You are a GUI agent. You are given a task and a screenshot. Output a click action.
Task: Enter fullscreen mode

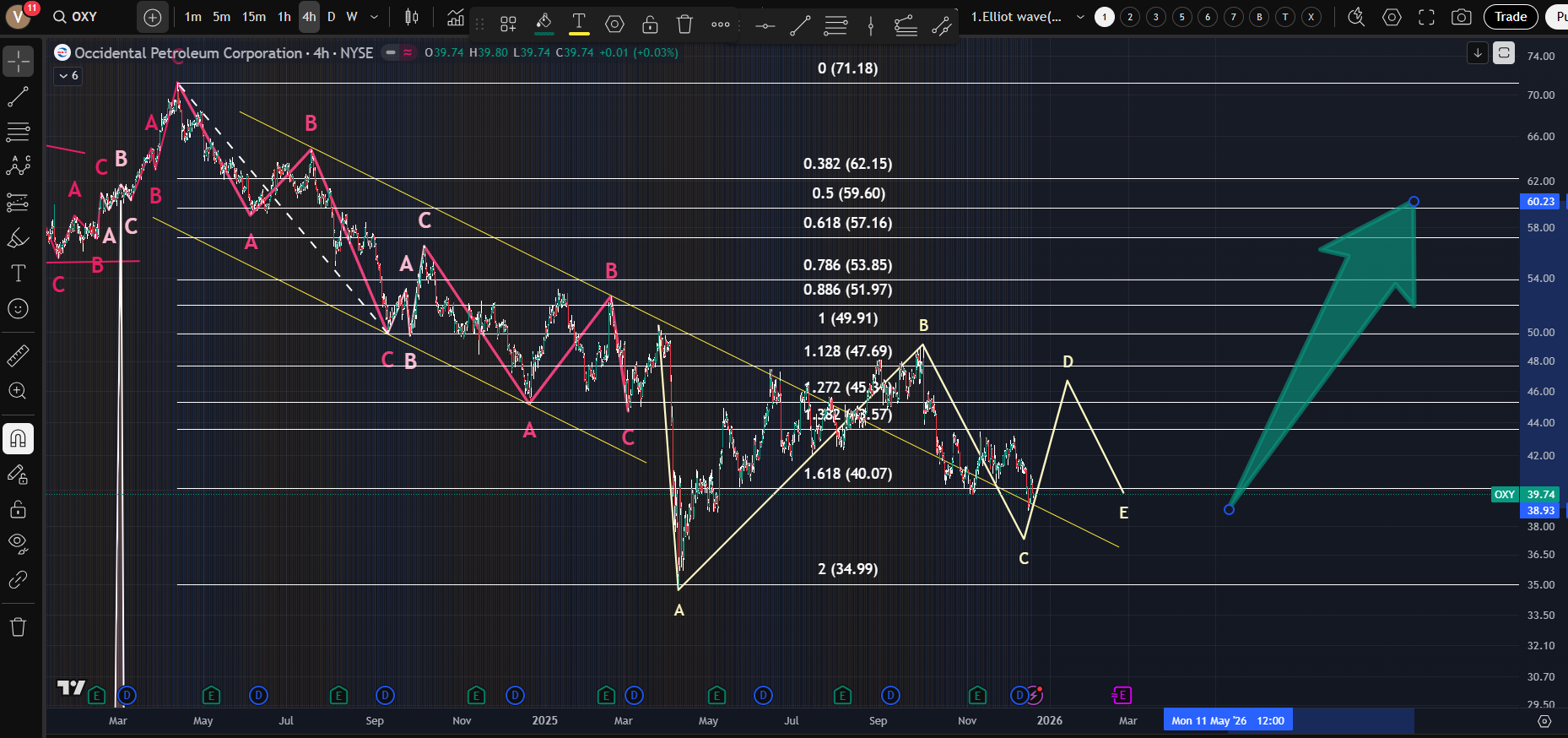1426,17
